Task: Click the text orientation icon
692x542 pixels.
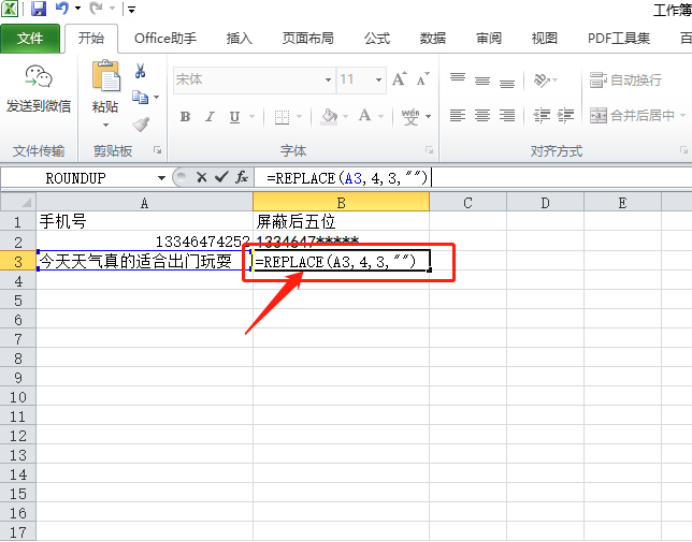Action: click(542, 80)
